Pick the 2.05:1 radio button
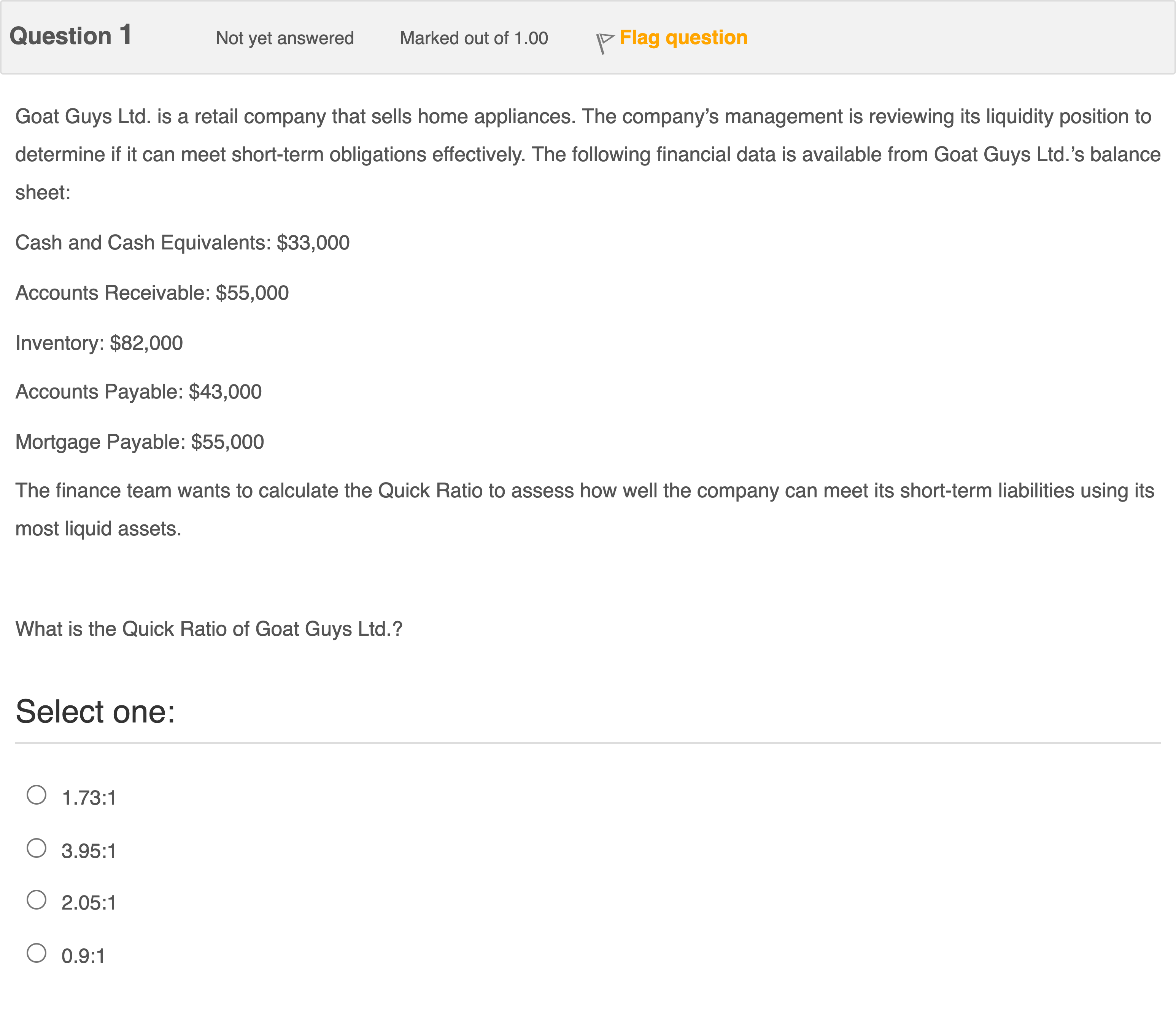 point(37,900)
